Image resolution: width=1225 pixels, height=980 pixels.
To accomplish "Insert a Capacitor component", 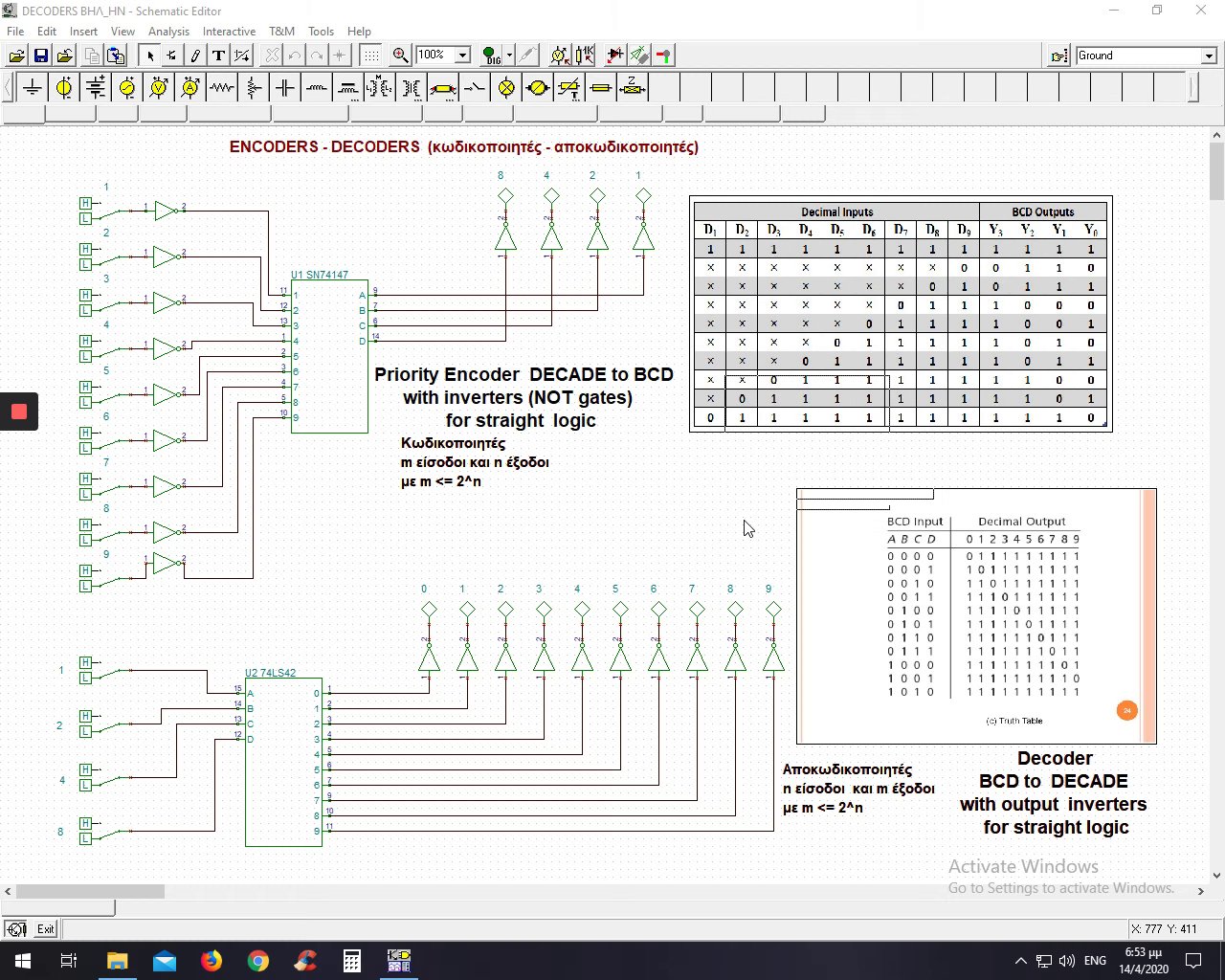I will point(285,88).
